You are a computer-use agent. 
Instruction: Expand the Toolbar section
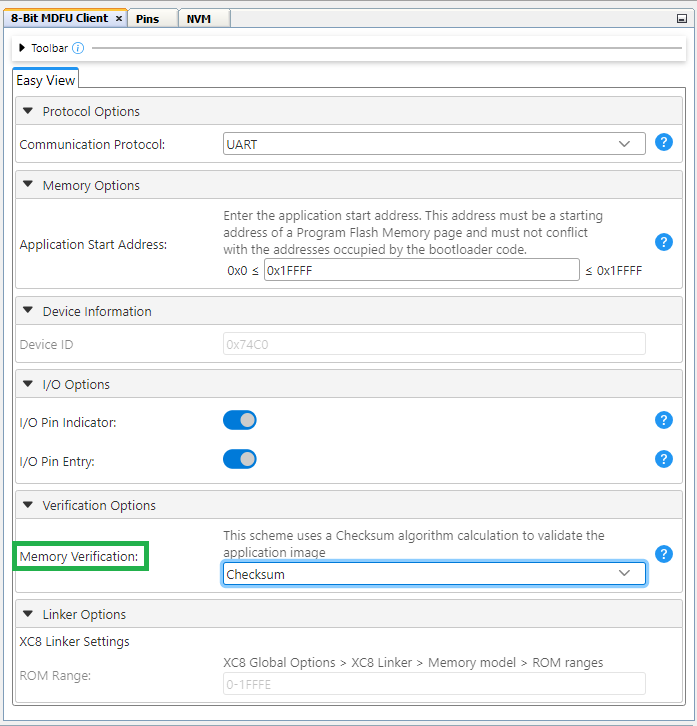(22, 48)
